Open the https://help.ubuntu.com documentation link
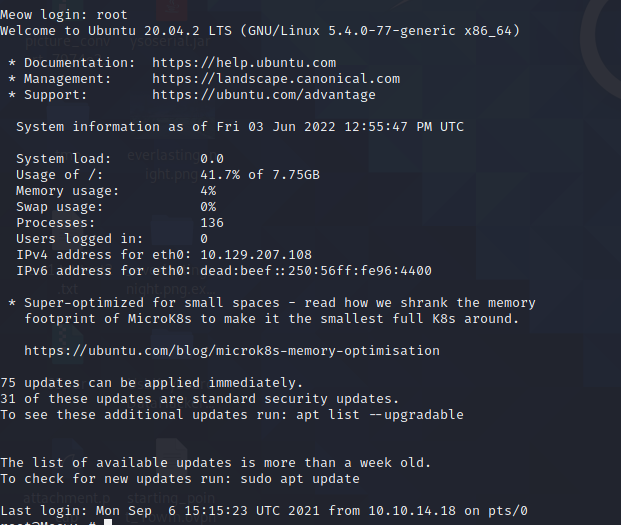The width and height of the screenshot is (621, 525). [x=244, y=63]
